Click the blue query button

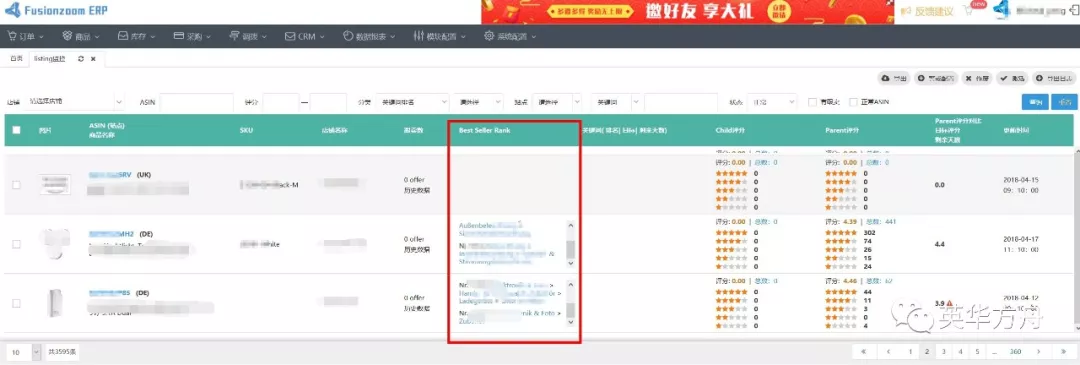point(1035,102)
